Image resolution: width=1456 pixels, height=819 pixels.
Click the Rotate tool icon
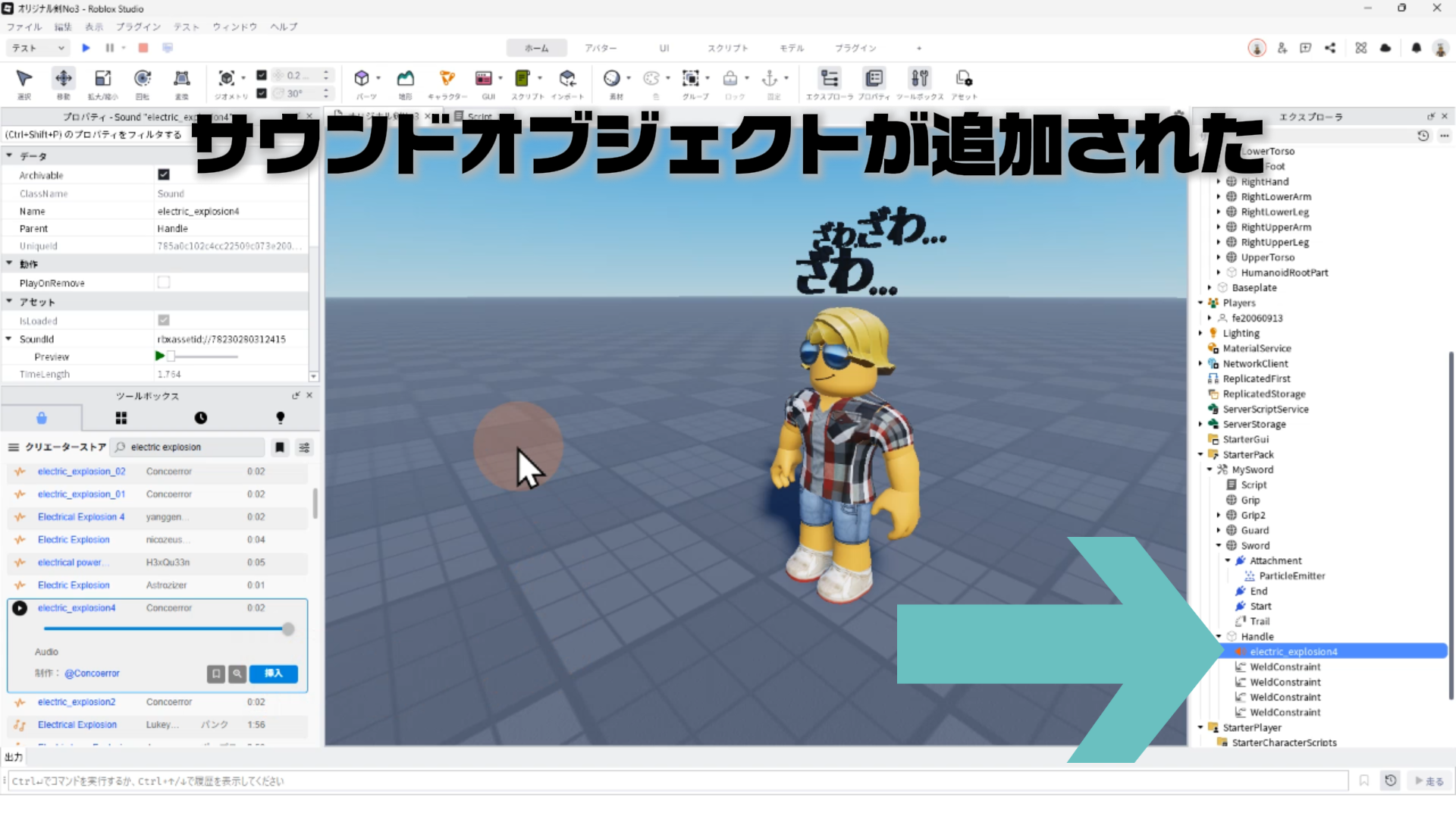tap(142, 78)
